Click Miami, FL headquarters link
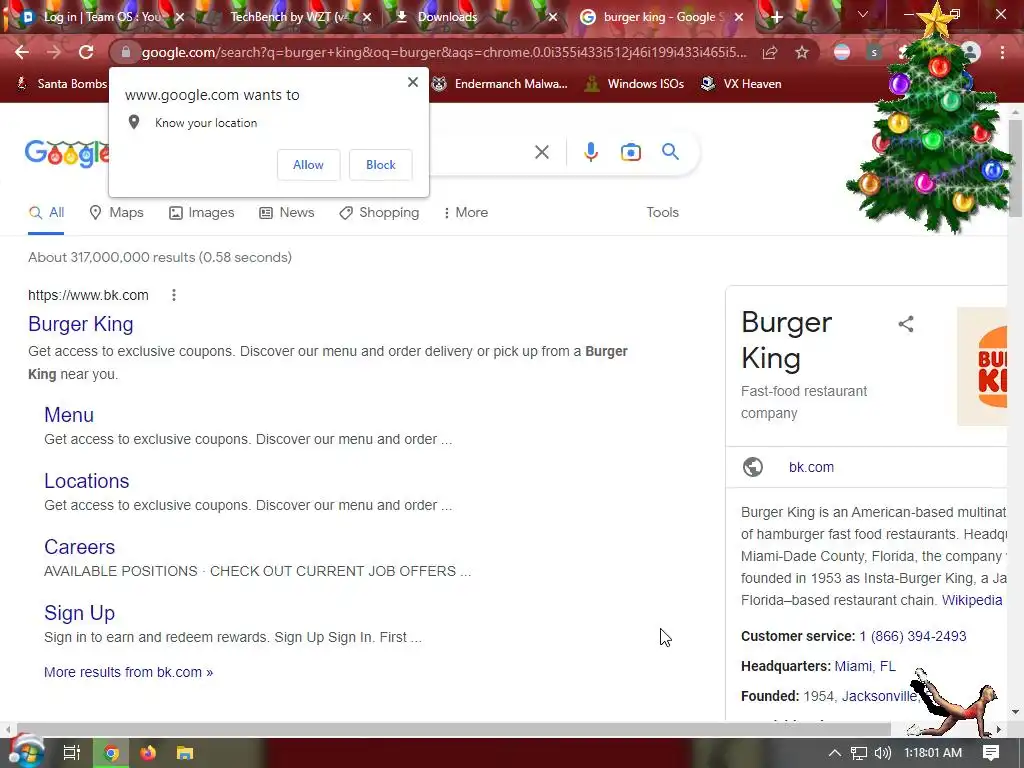 [865, 666]
